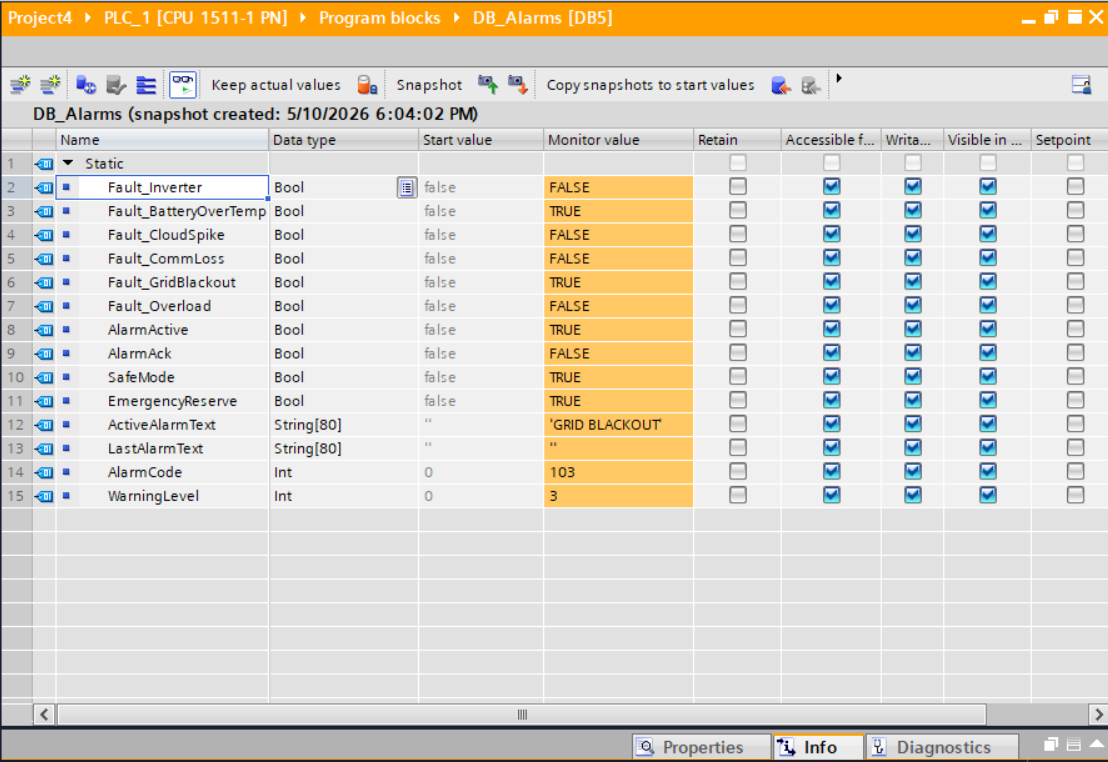Open the Properties tab

701,747
